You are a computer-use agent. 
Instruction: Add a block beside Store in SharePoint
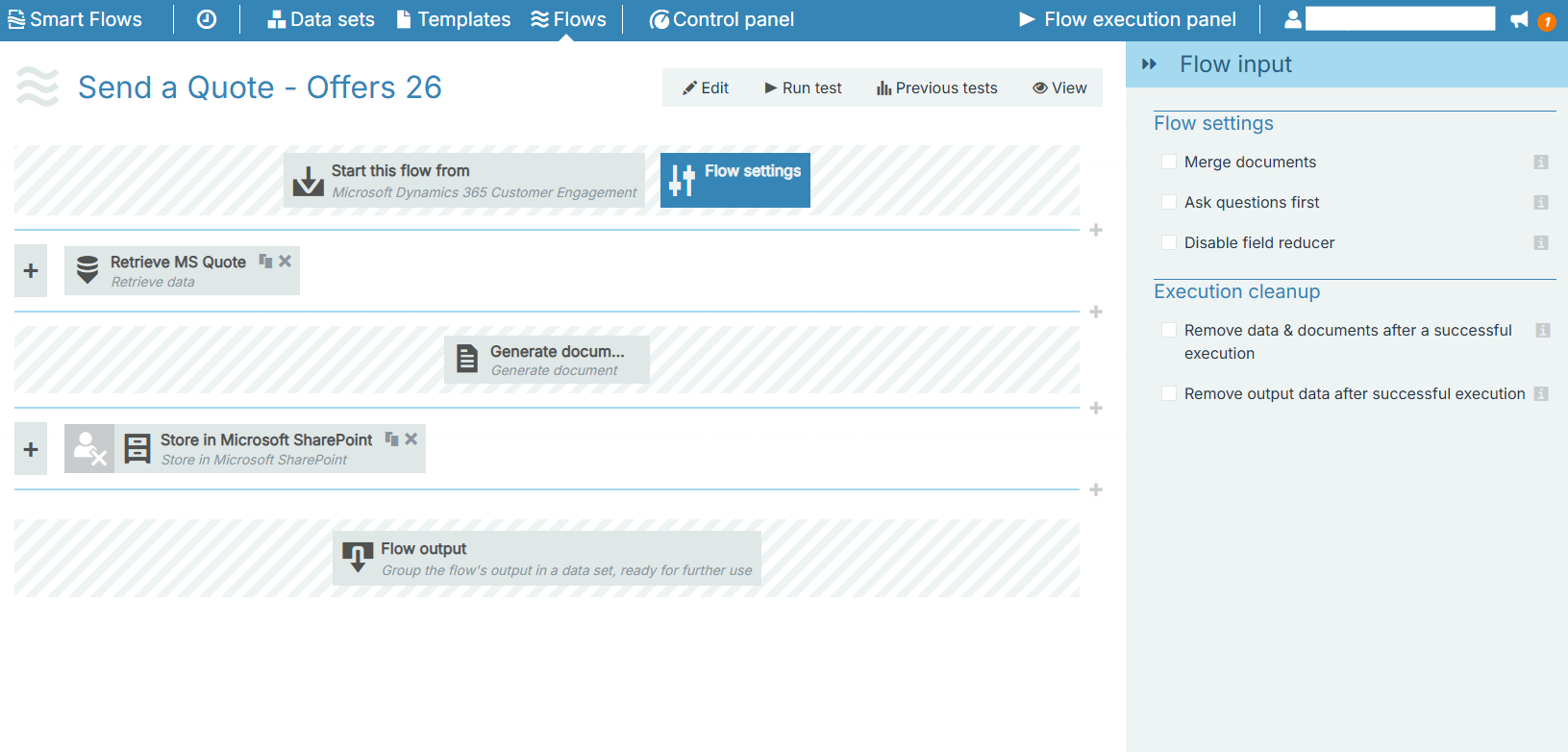[31, 449]
